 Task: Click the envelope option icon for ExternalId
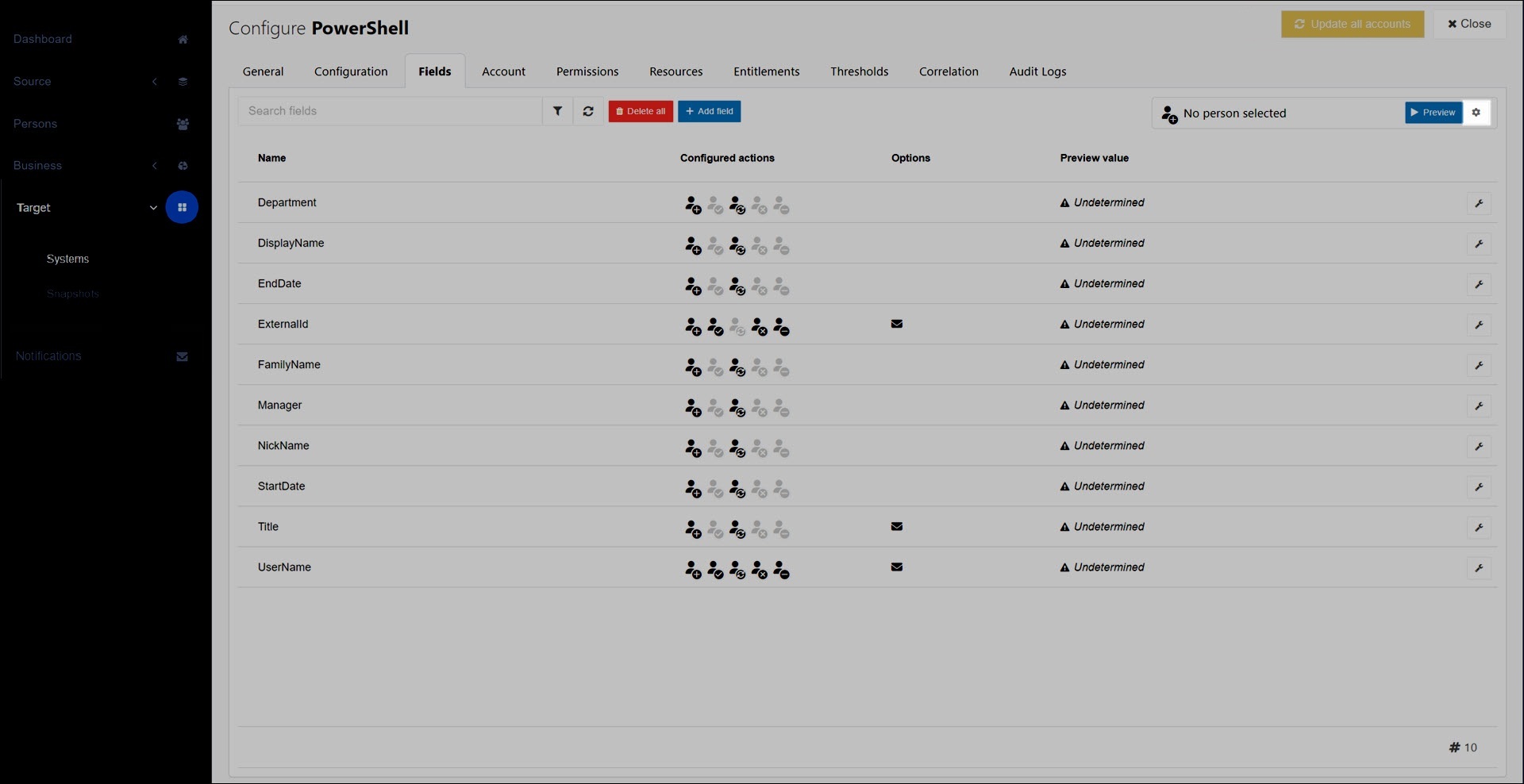(897, 324)
